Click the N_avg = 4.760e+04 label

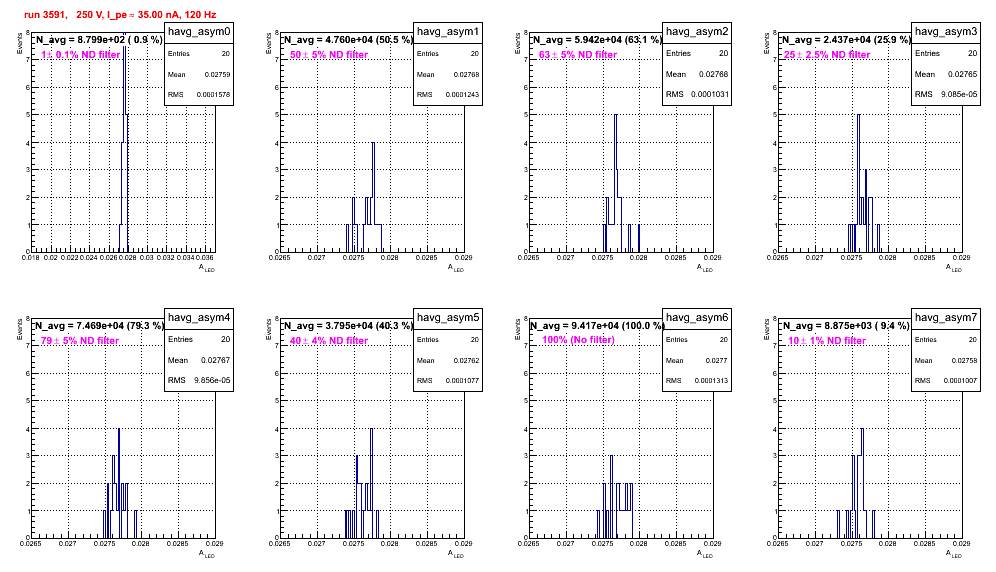click(348, 39)
